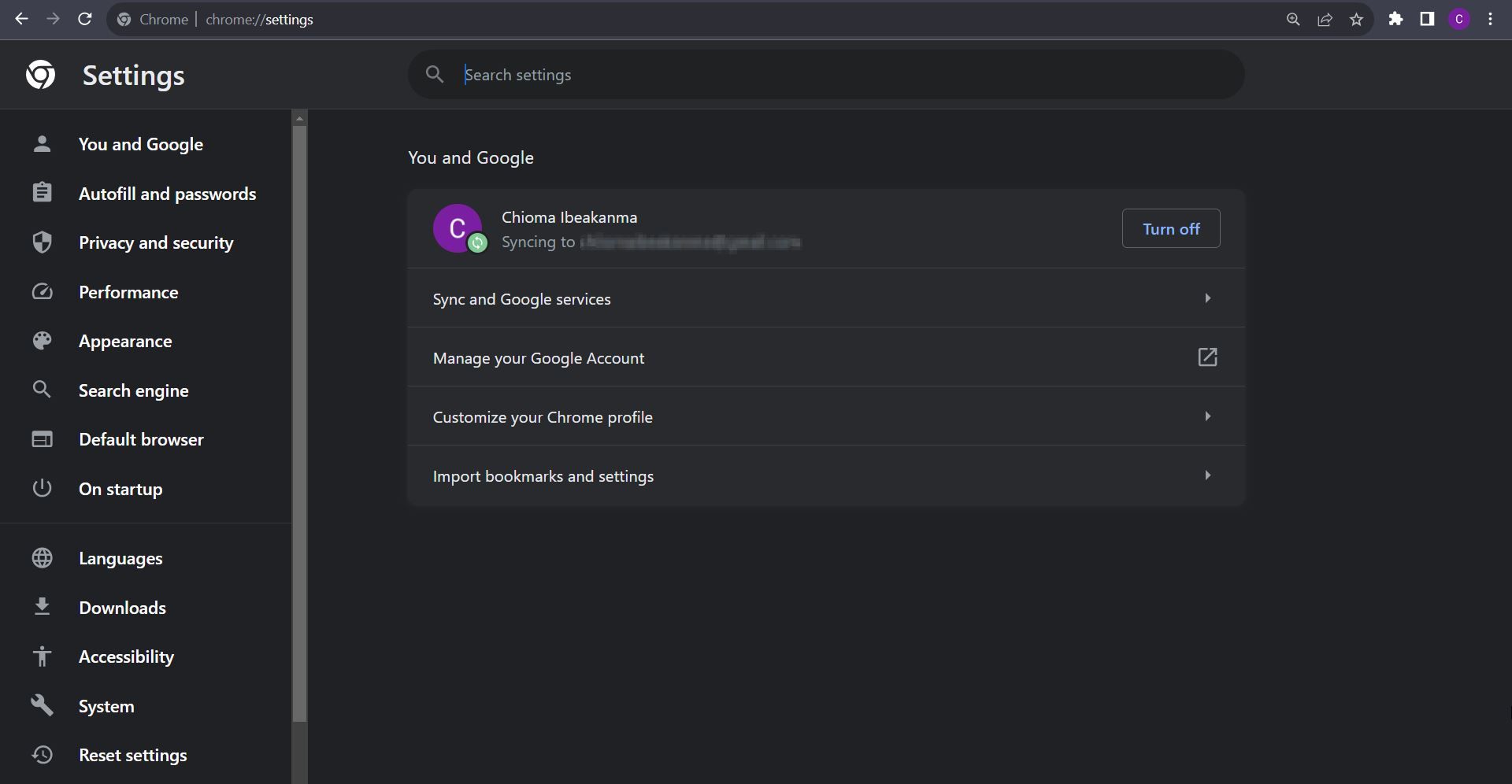
Task: Select the Default browser panel icon
Action: [x=42, y=439]
